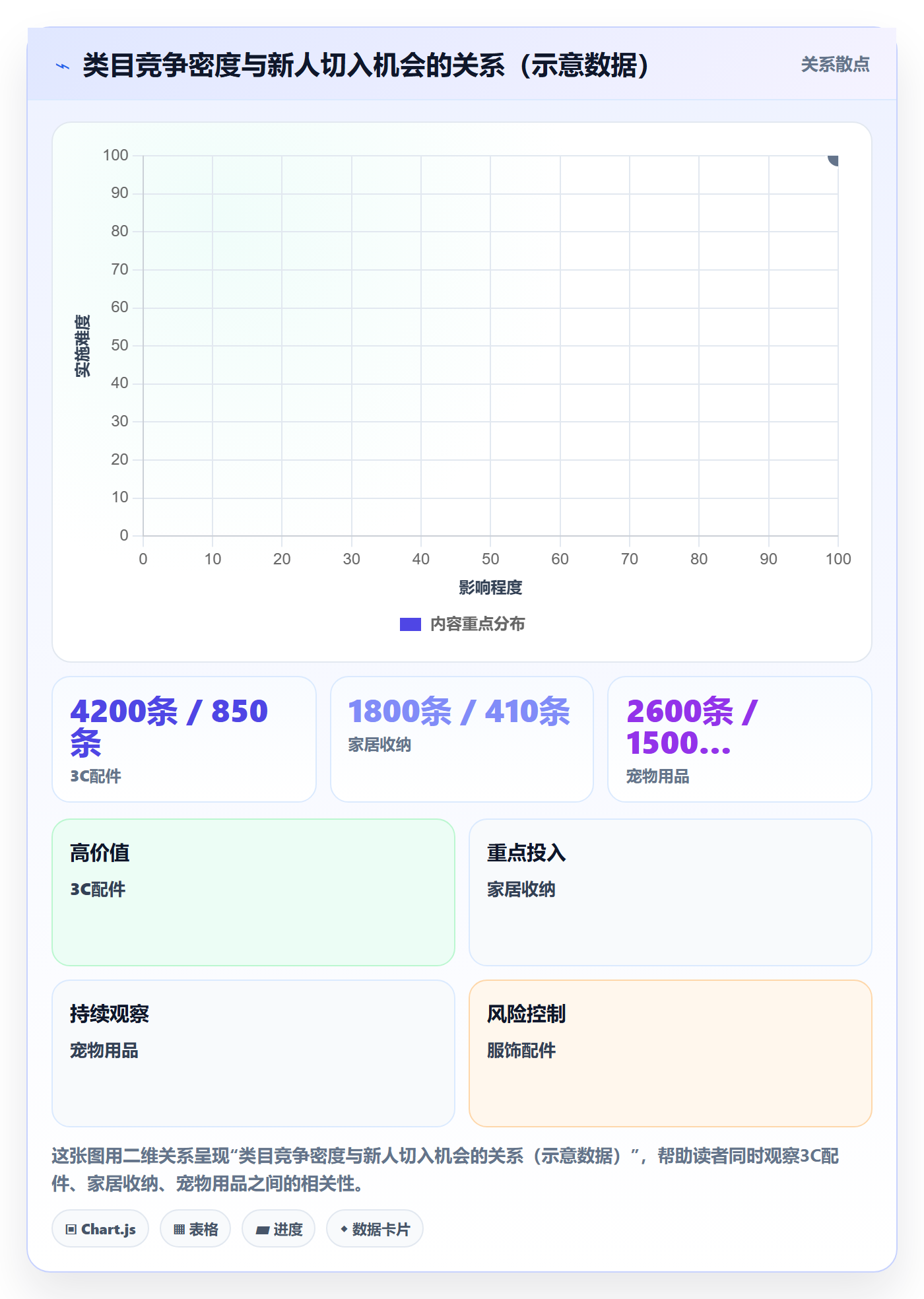This screenshot has height=1299, width=924.
Task: Click the 关系散点 label in the header
Action: point(835,65)
